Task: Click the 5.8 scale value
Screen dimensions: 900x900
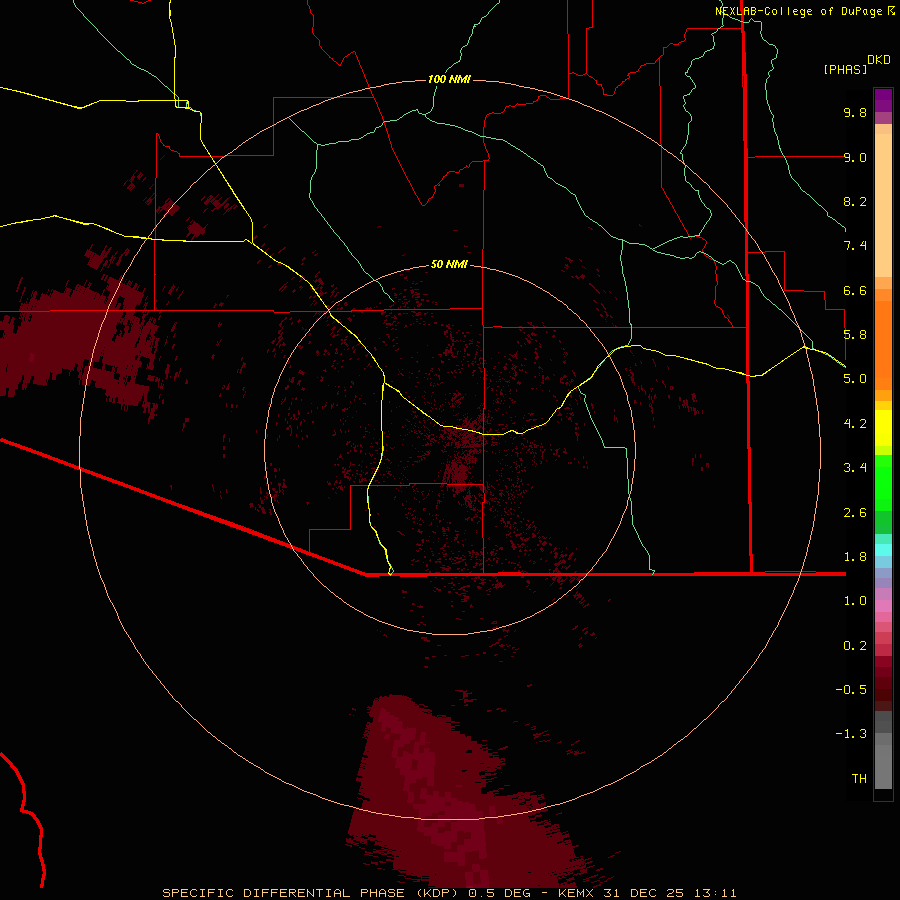Action: pos(855,335)
